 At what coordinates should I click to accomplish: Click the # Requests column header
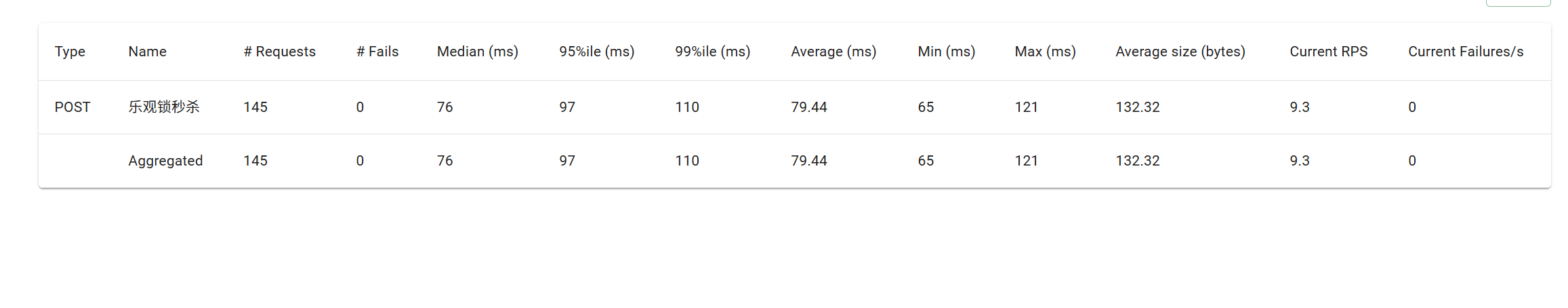(x=279, y=52)
